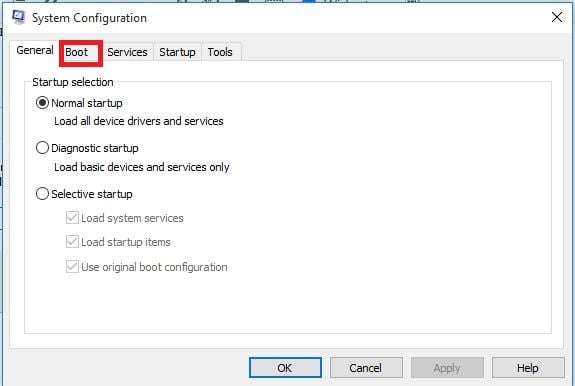
Task: Click the Cancel button
Action: click(x=366, y=368)
